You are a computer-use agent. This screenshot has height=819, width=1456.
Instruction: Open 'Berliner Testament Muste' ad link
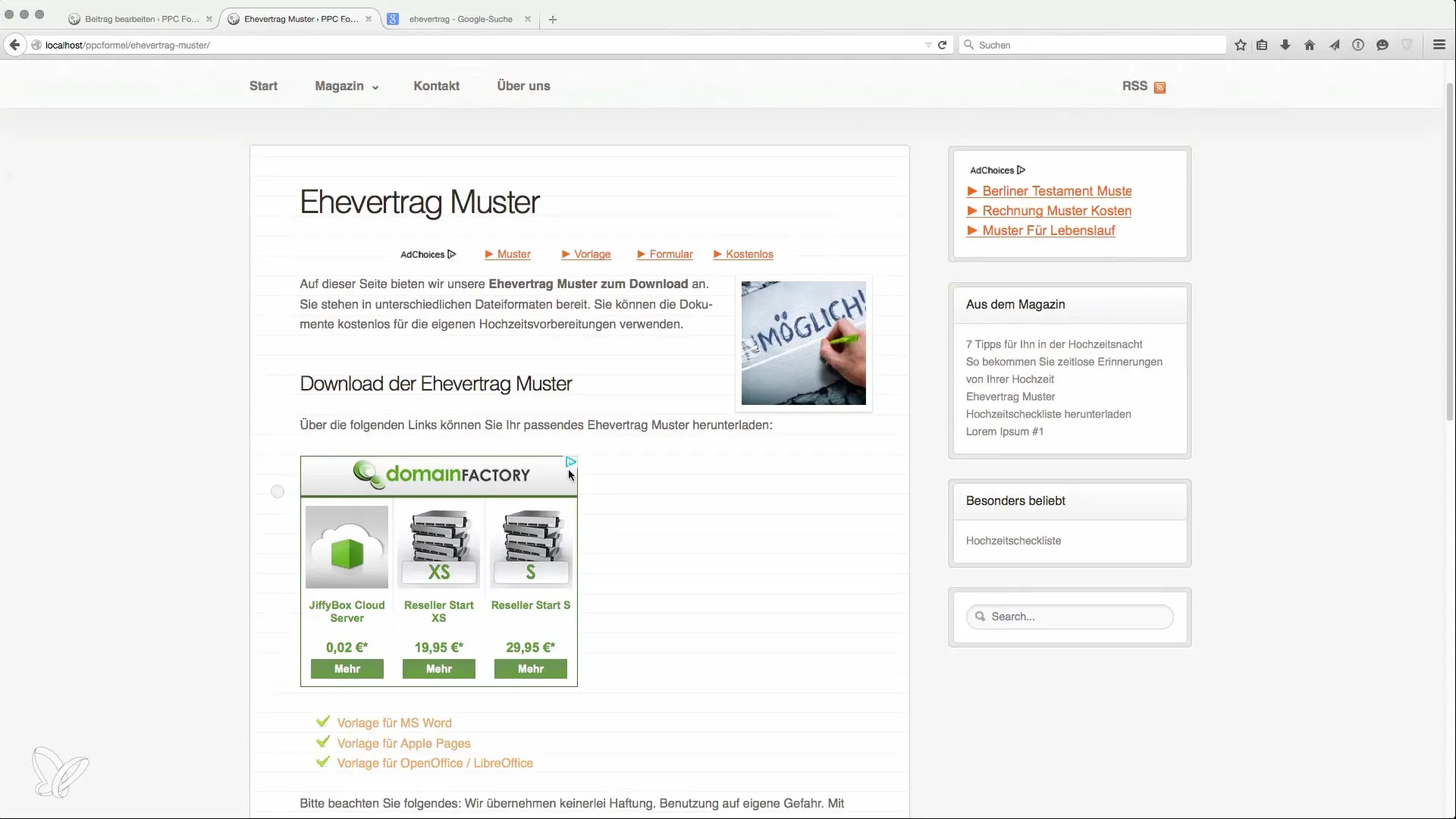tap(1049, 191)
